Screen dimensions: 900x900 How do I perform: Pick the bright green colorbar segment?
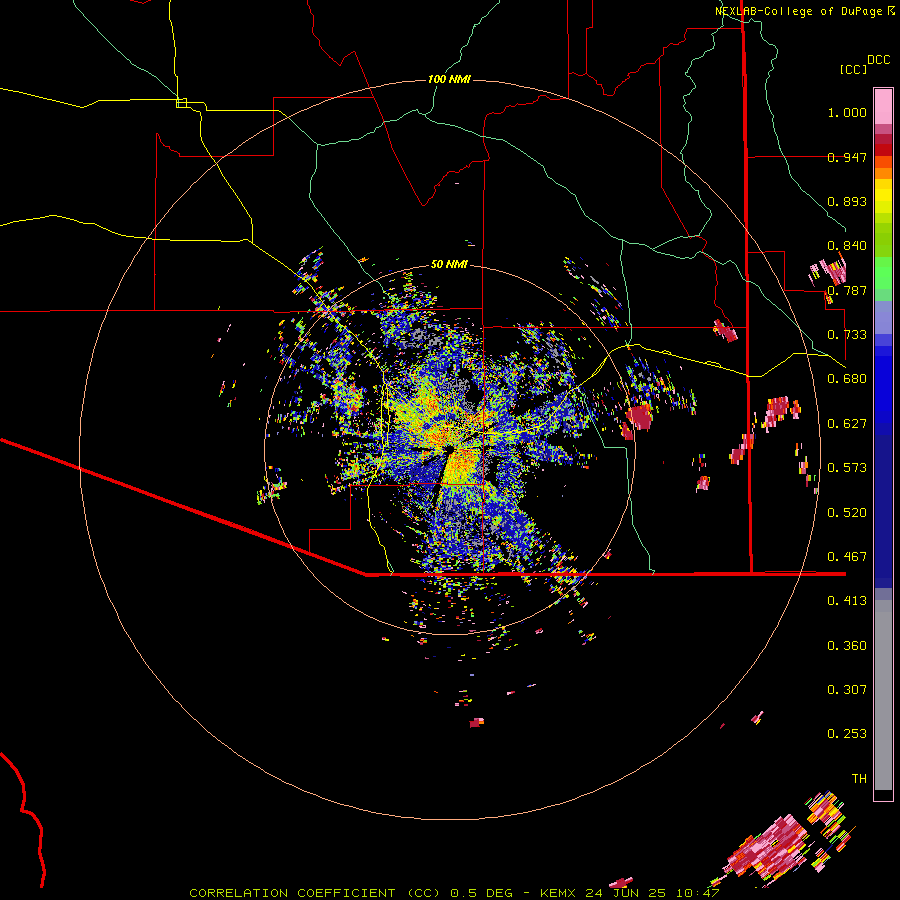tap(883, 273)
